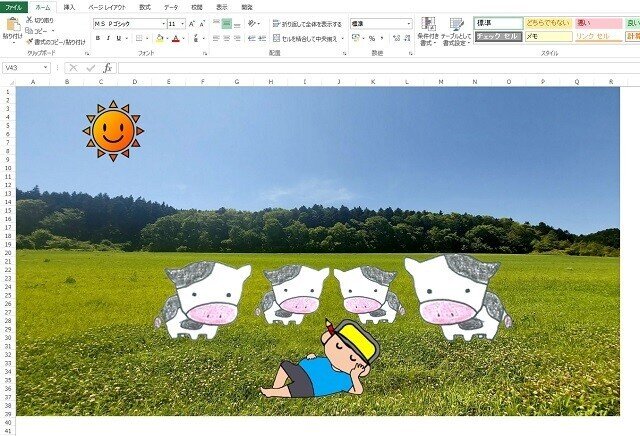Click the wrap text (折り返して全体を表示する) button
Image resolution: width=640 pixels, height=436 pixels.
tap(307, 24)
